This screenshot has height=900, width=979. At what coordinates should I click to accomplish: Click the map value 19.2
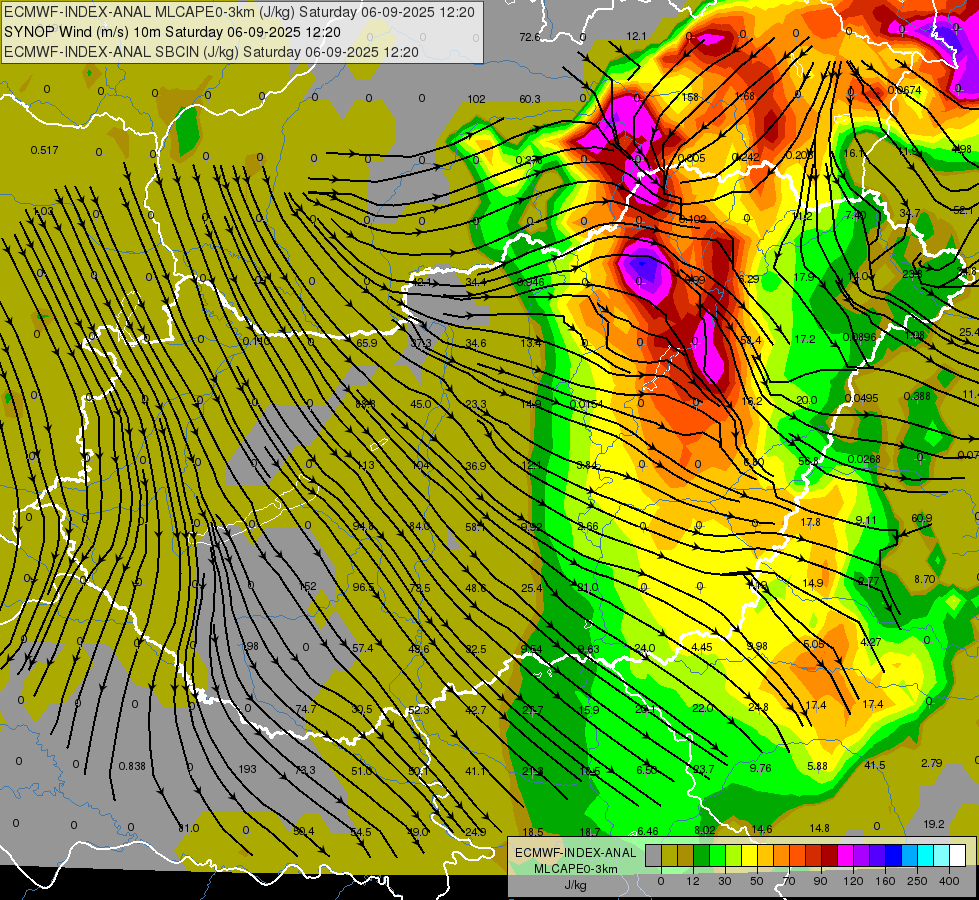[933, 824]
